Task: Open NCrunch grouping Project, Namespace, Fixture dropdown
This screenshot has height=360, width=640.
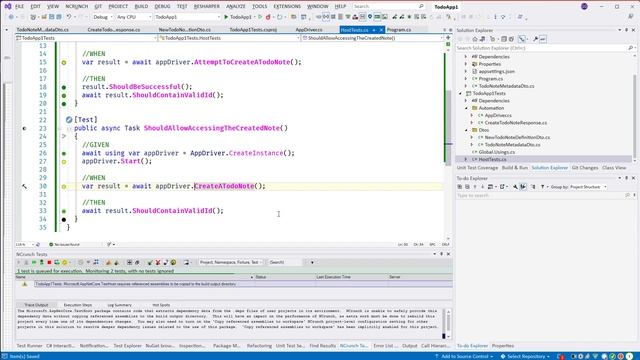Action: point(231,262)
